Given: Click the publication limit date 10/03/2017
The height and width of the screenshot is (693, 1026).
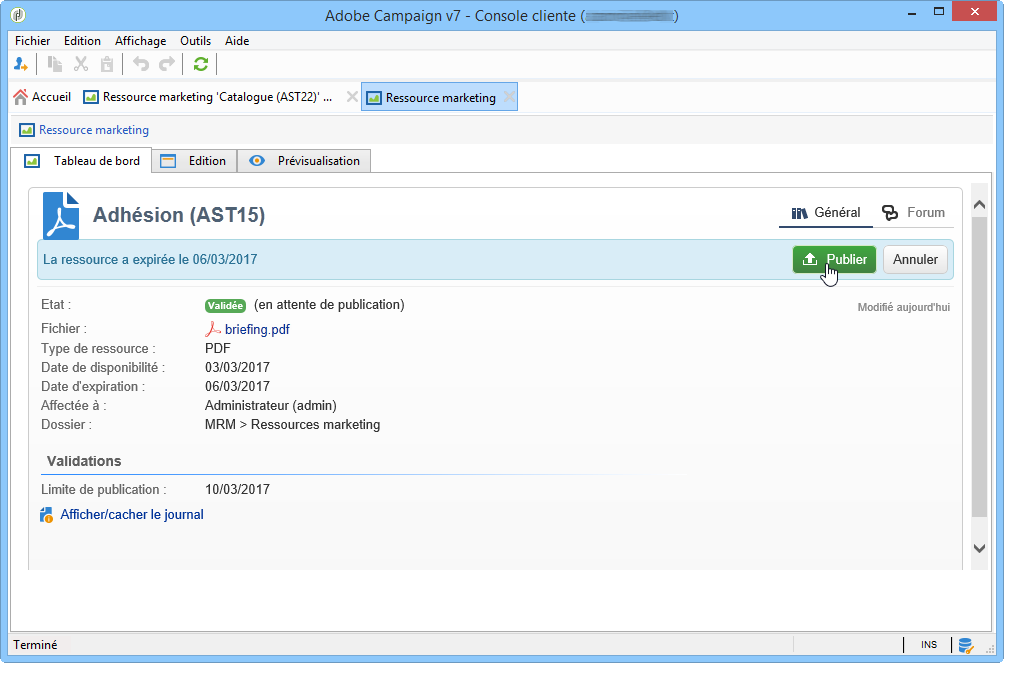Looking at the screenshot, I should (x=238, y=489).
